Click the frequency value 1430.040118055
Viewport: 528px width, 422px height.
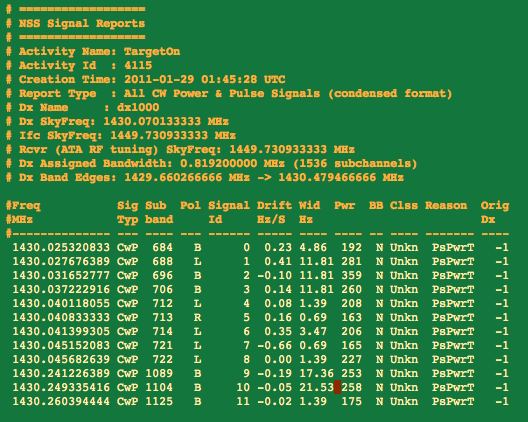(61, 303)
